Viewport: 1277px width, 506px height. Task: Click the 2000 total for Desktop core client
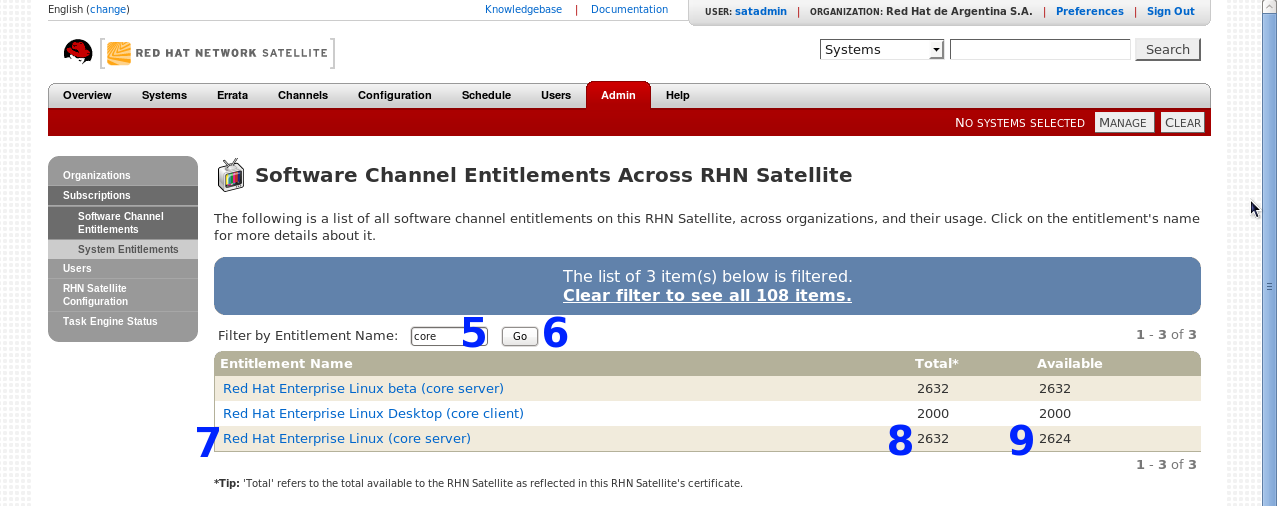(933, 414)
